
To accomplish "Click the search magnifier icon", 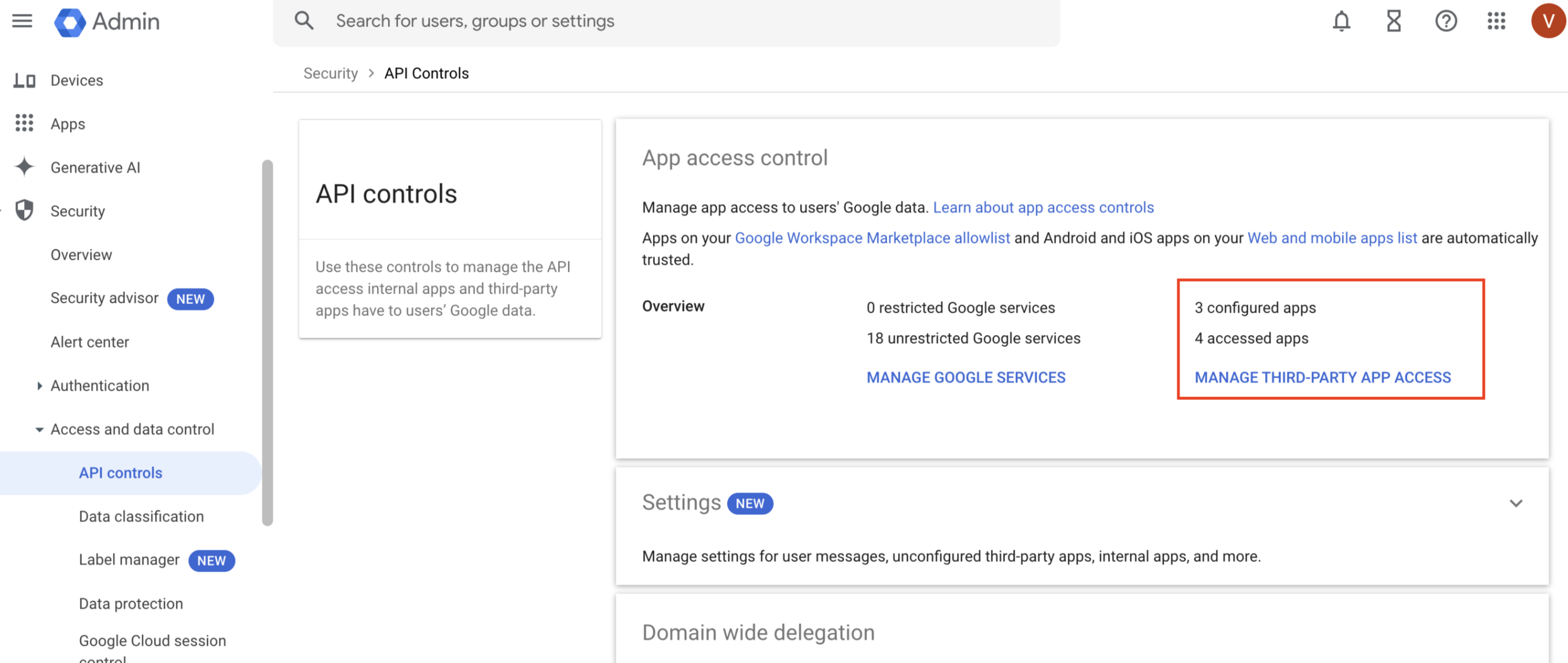I will [x=303, y=21].
